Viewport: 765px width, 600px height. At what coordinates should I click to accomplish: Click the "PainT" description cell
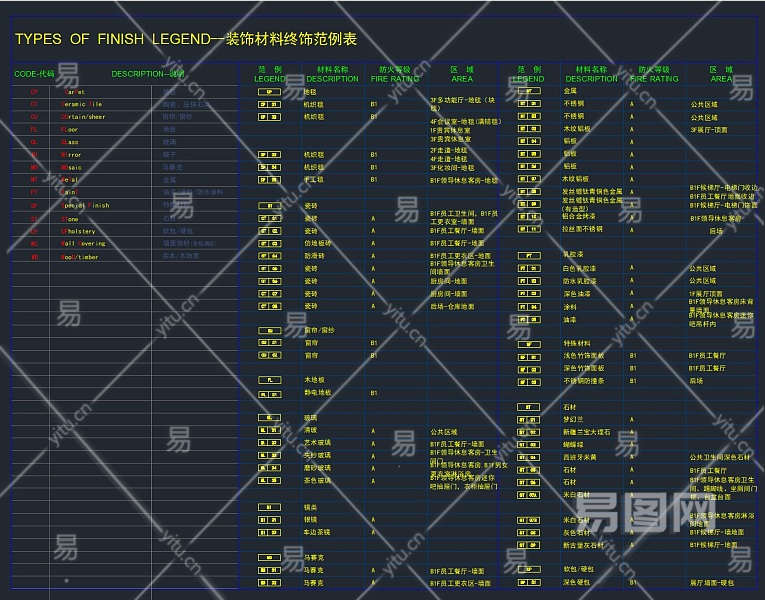(x=69, y=192)
